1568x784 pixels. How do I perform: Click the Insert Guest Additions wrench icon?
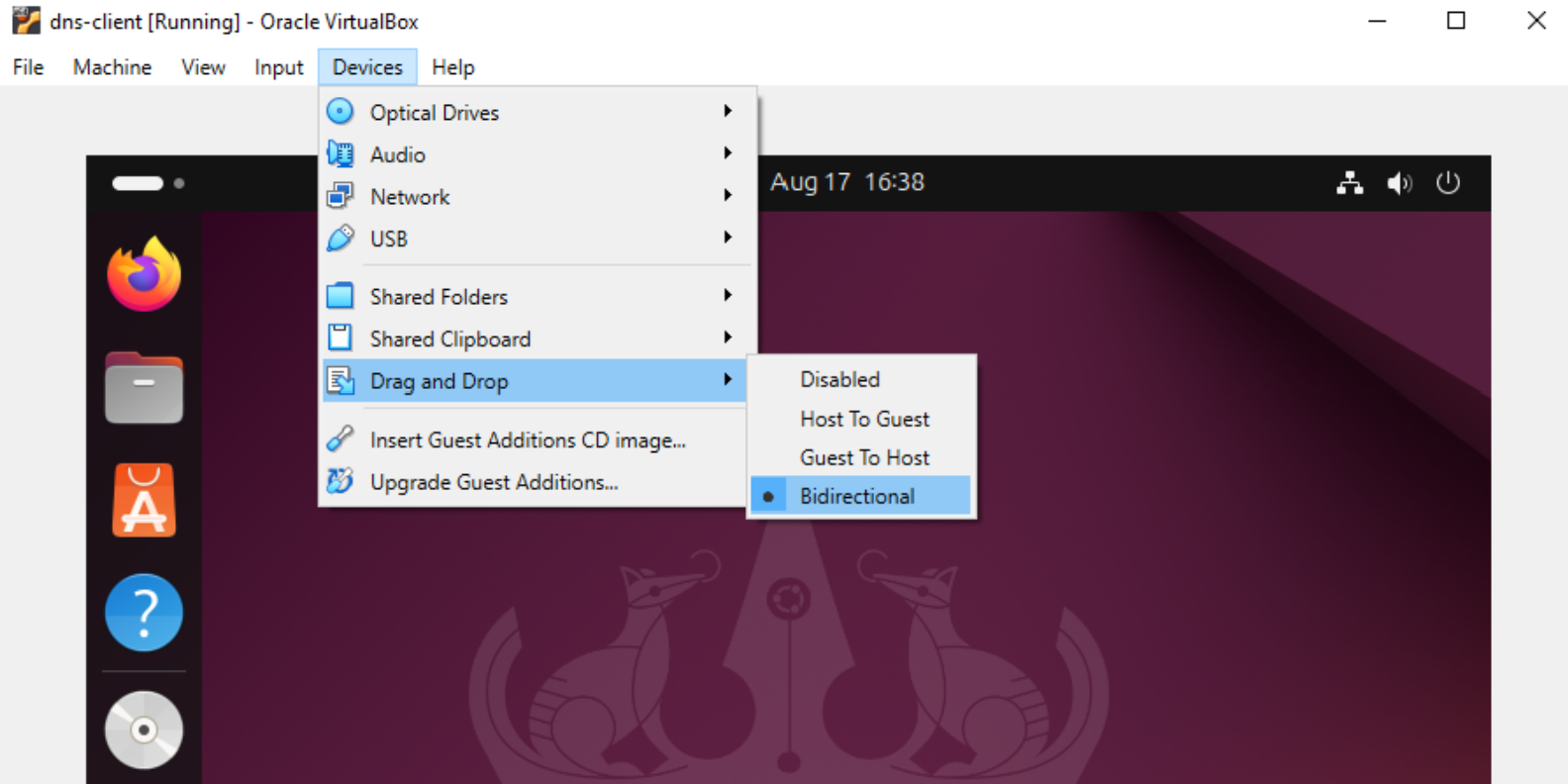340,439
